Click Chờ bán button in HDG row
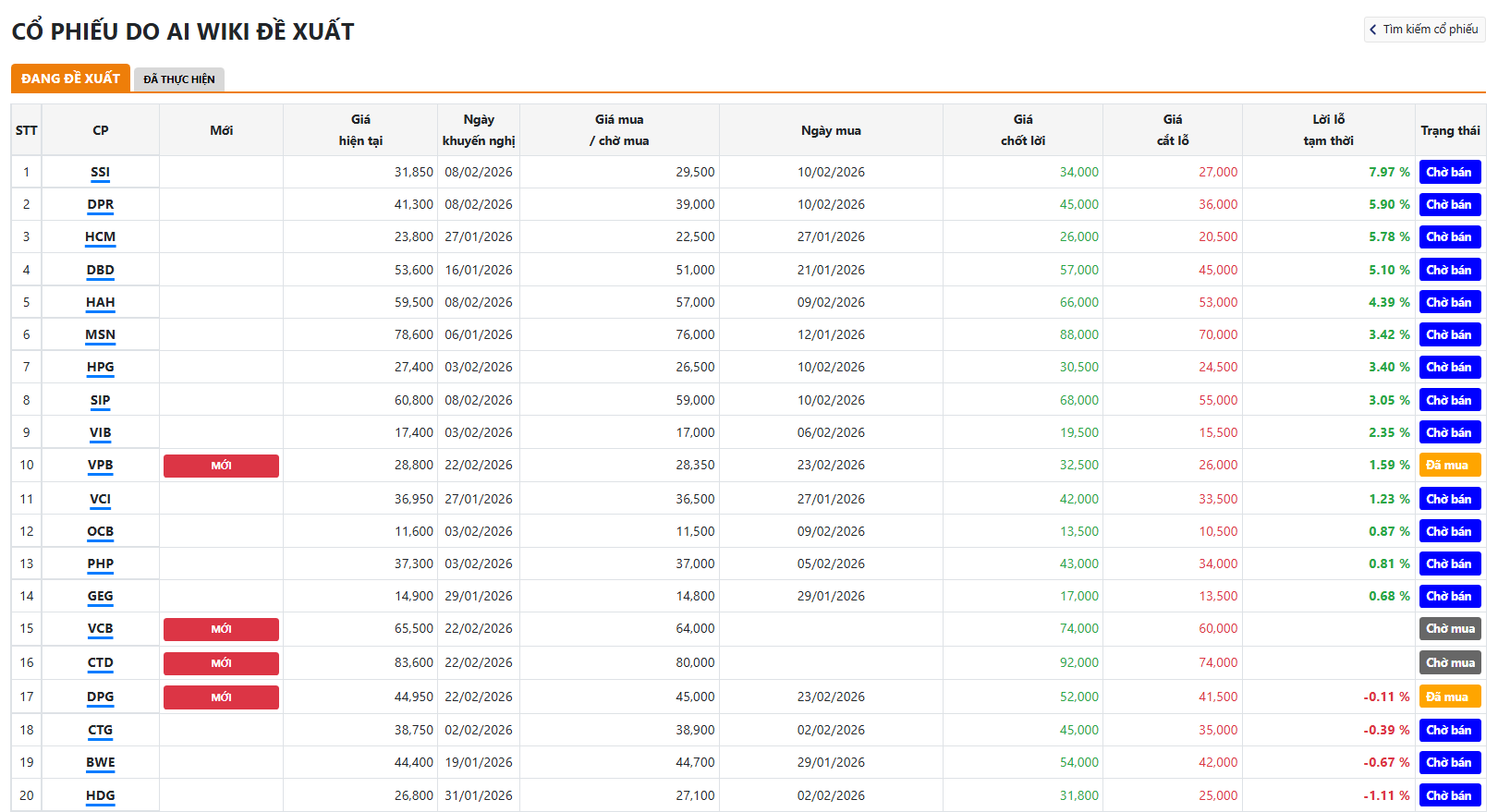The width and height of the screenshot is (1498, 812). point(1449,795)
